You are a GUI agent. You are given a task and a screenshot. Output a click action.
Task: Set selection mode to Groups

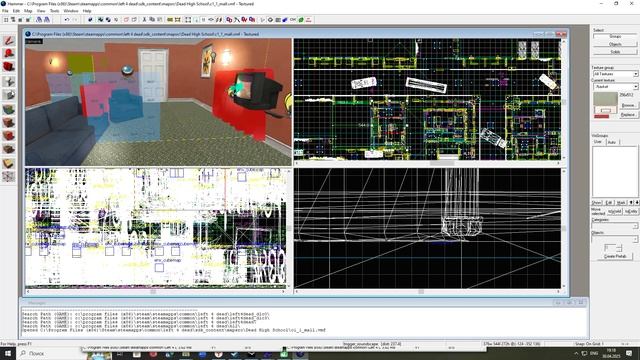click(x=615, y=37)
